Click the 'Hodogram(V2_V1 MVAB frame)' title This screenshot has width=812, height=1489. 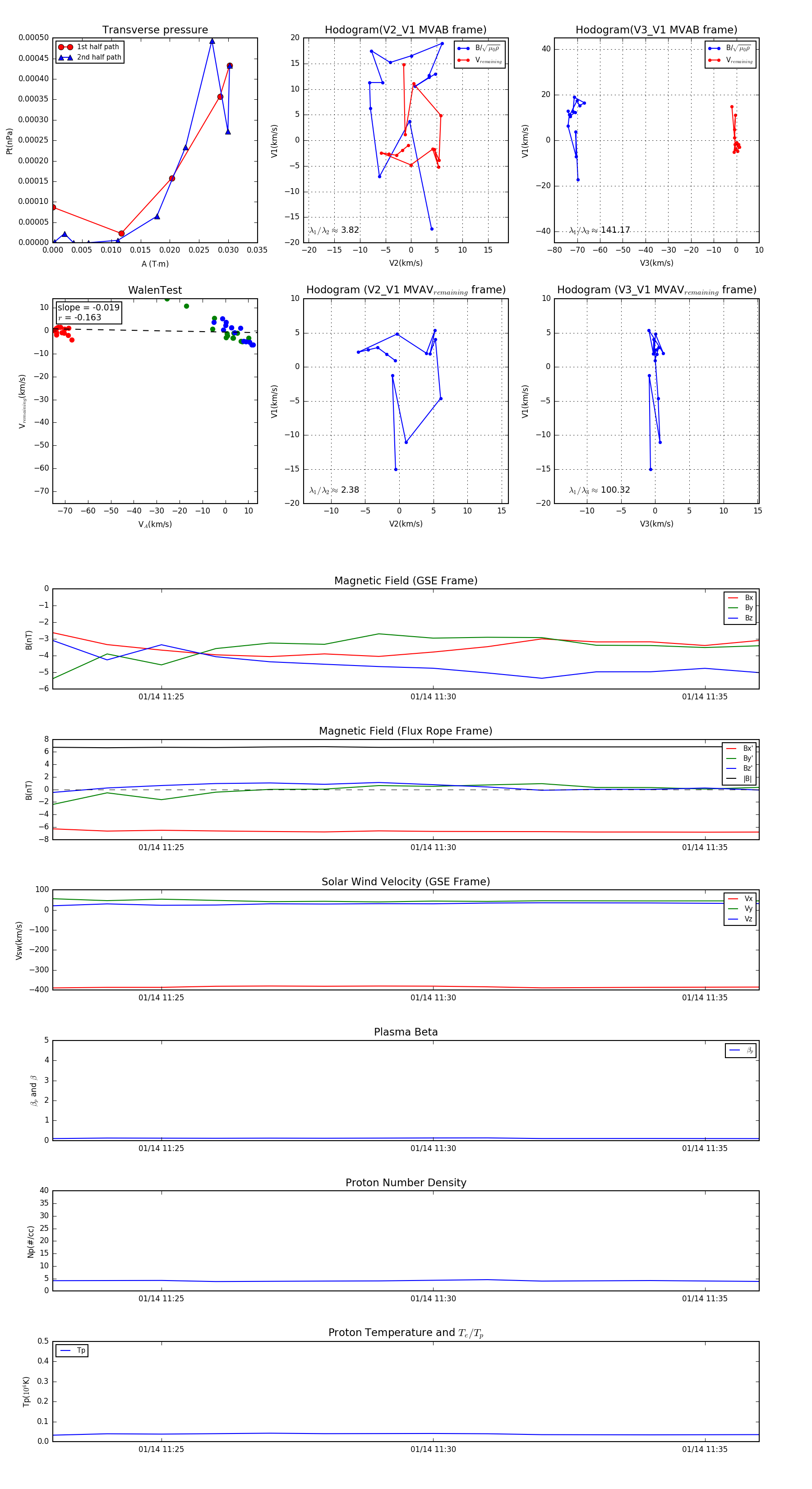tap(406, 30)
